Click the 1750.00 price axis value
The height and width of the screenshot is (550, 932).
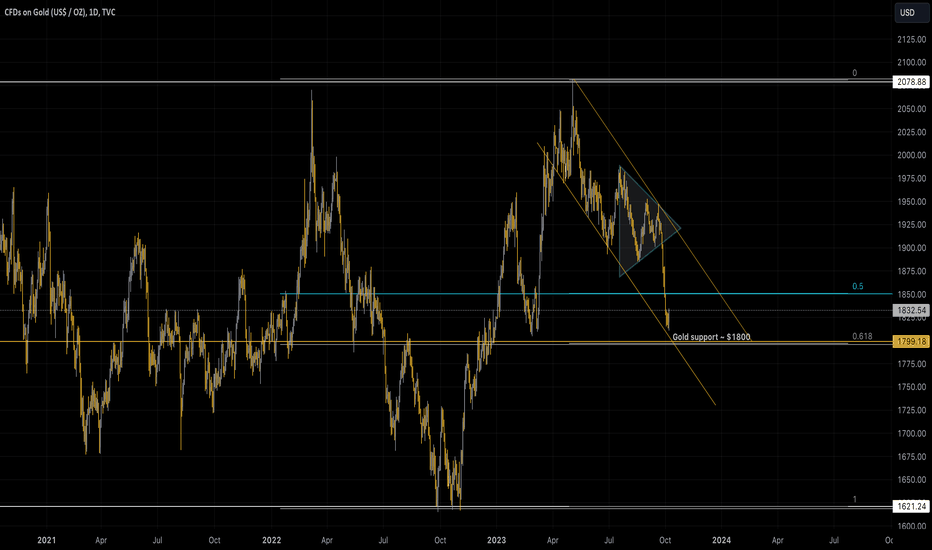[911, 387]
